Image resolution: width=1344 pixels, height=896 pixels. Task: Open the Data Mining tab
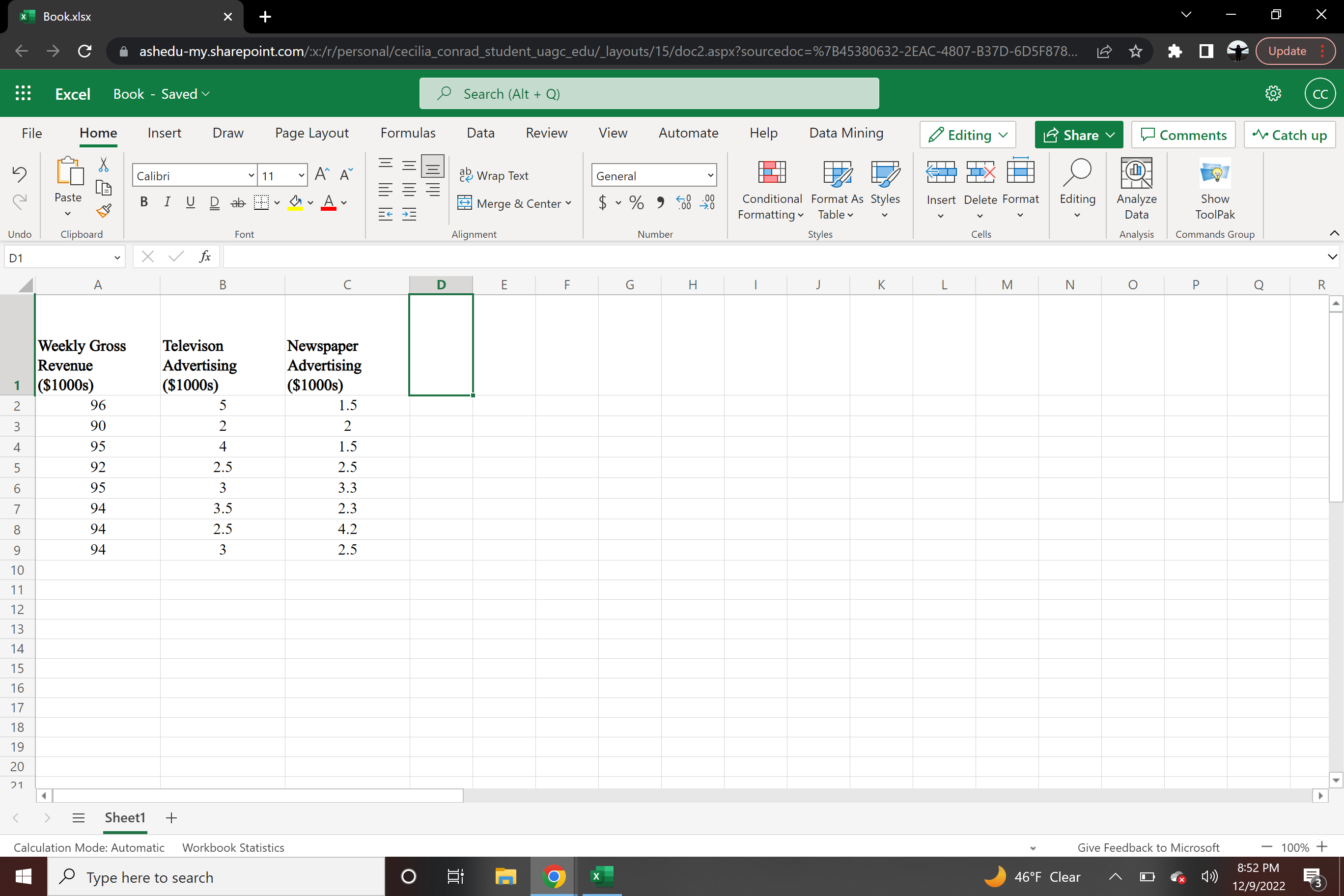click(x=846, y=133)
